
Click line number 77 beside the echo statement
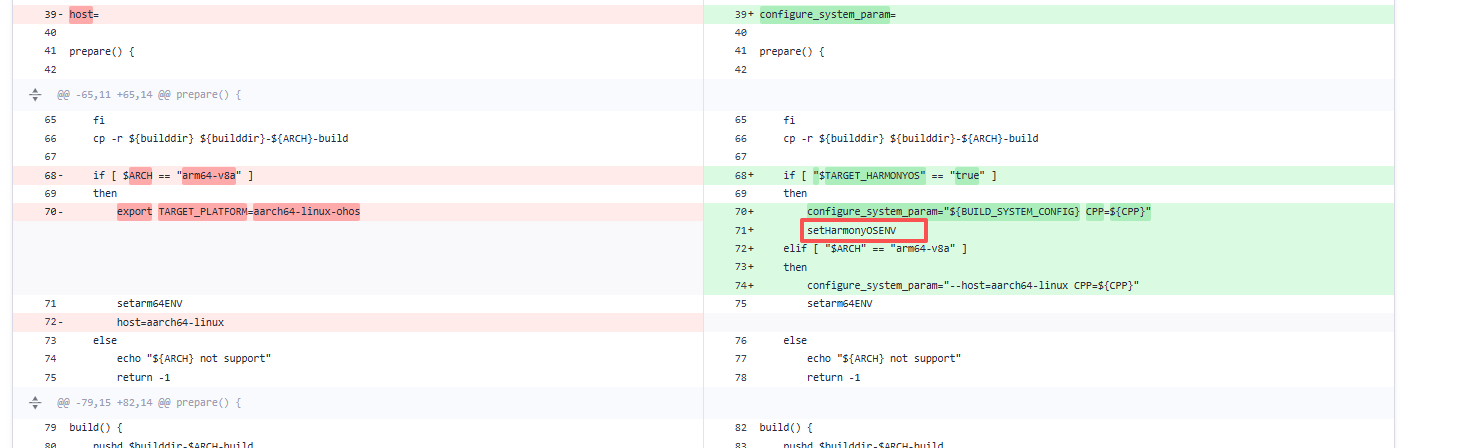[x=741, y=358]
